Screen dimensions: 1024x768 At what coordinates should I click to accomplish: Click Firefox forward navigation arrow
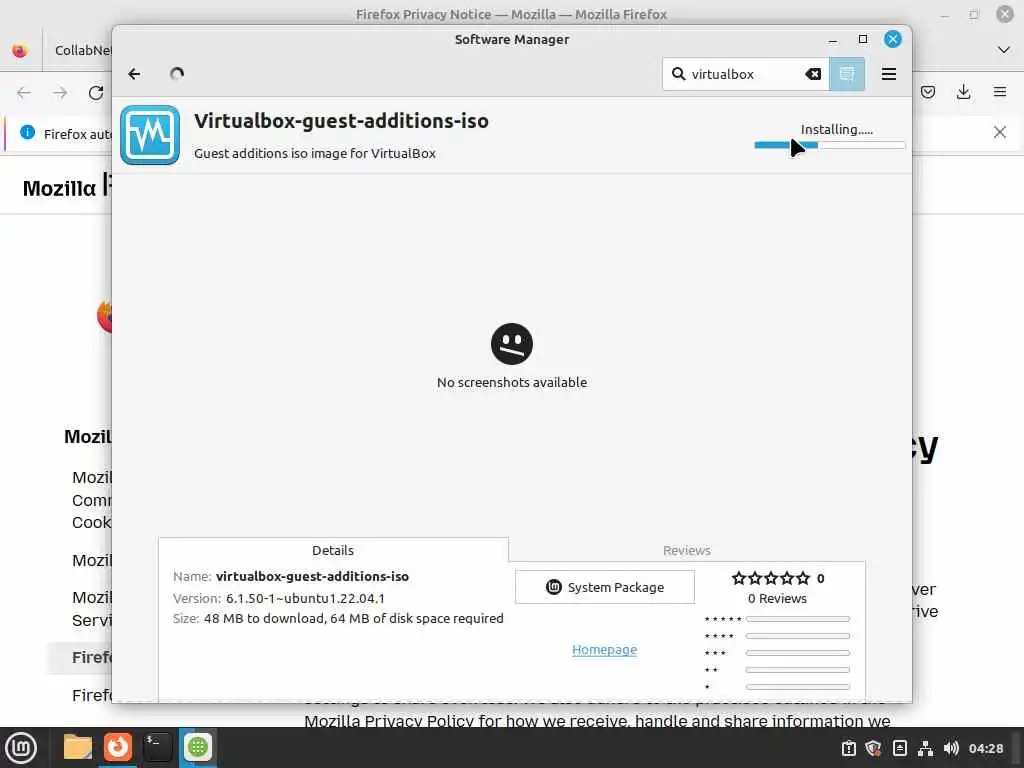pyautogui.click(x=60, y=93)
